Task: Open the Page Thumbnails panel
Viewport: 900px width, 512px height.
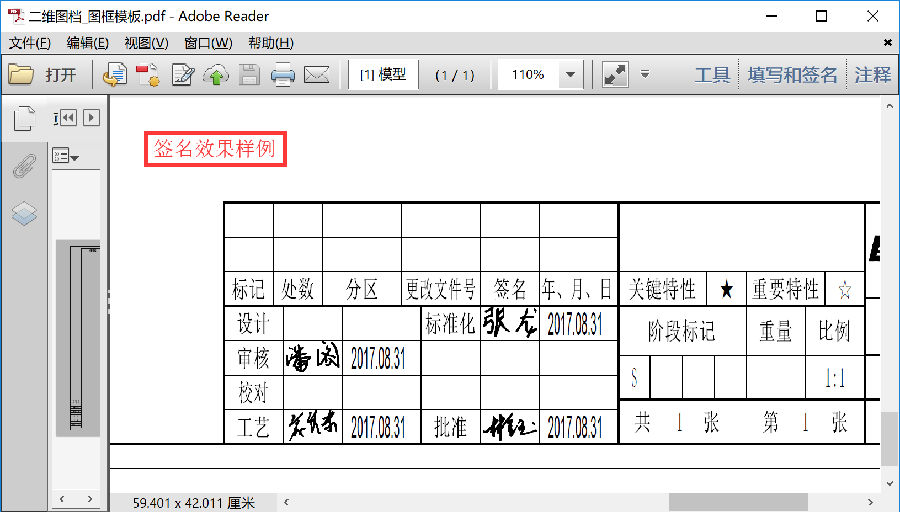Action: tap(24, 120)
